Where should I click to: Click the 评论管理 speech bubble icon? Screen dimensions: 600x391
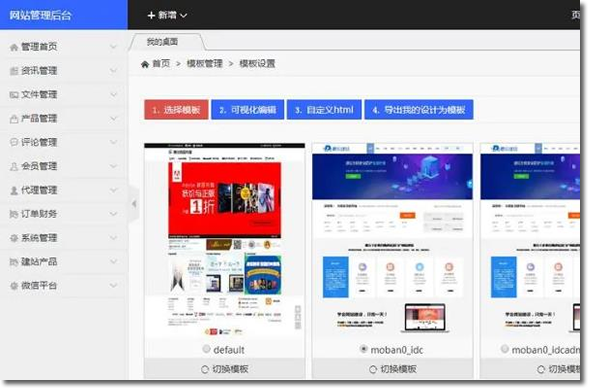click(x=14, y=143)
